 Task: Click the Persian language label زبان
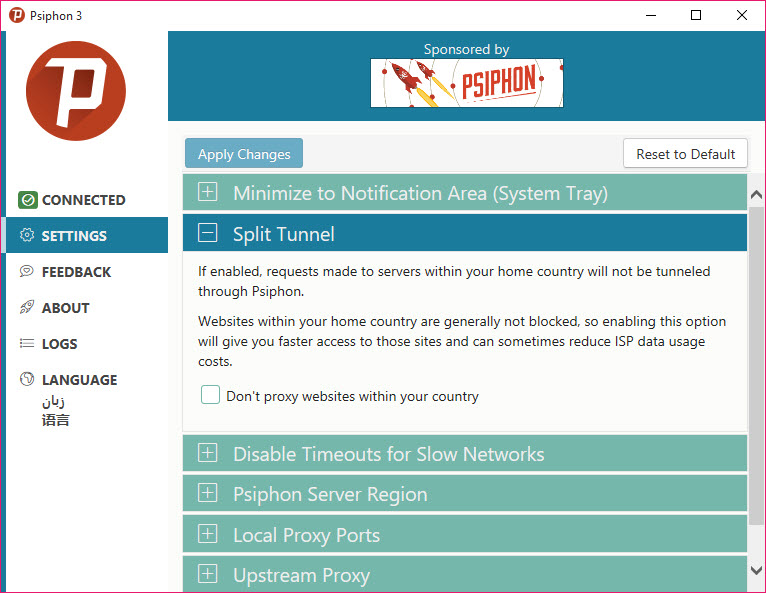pos(54,402)
